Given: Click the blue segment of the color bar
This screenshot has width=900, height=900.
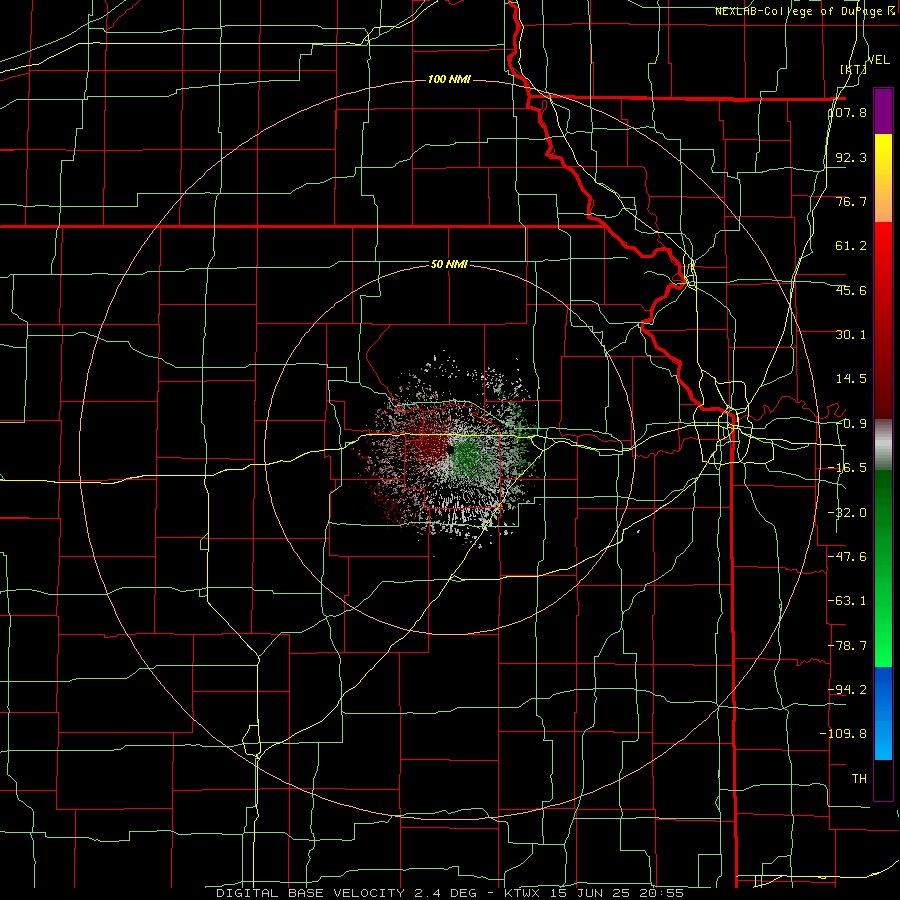Looking at the screenshot, I should click(883, 713).
